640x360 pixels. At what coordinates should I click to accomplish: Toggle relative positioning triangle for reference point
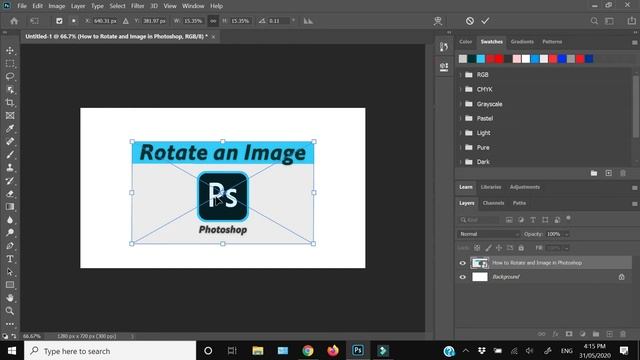[126, 21]
